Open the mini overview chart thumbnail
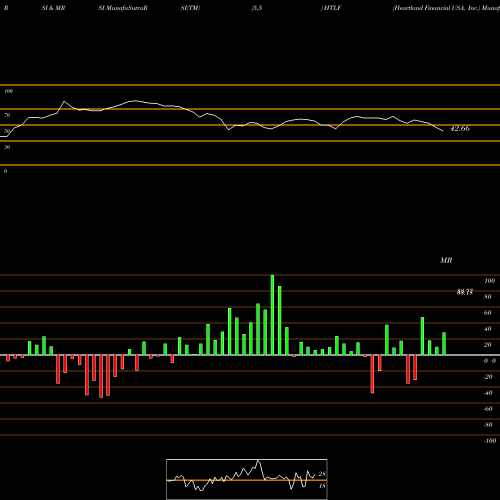The image size is (500, 500). pos(247,479)
